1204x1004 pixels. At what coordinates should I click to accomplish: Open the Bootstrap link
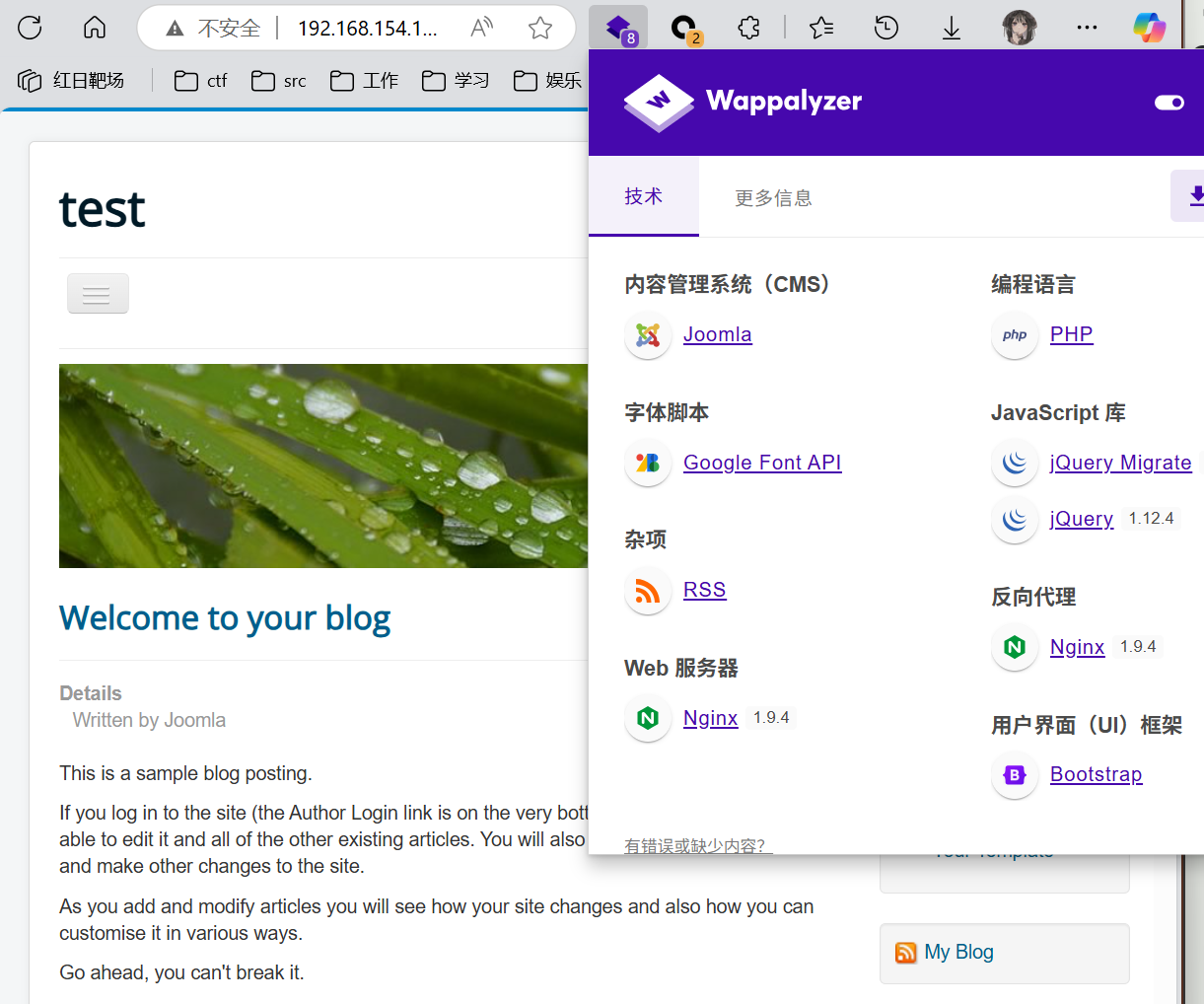[x=1097, y=774]
